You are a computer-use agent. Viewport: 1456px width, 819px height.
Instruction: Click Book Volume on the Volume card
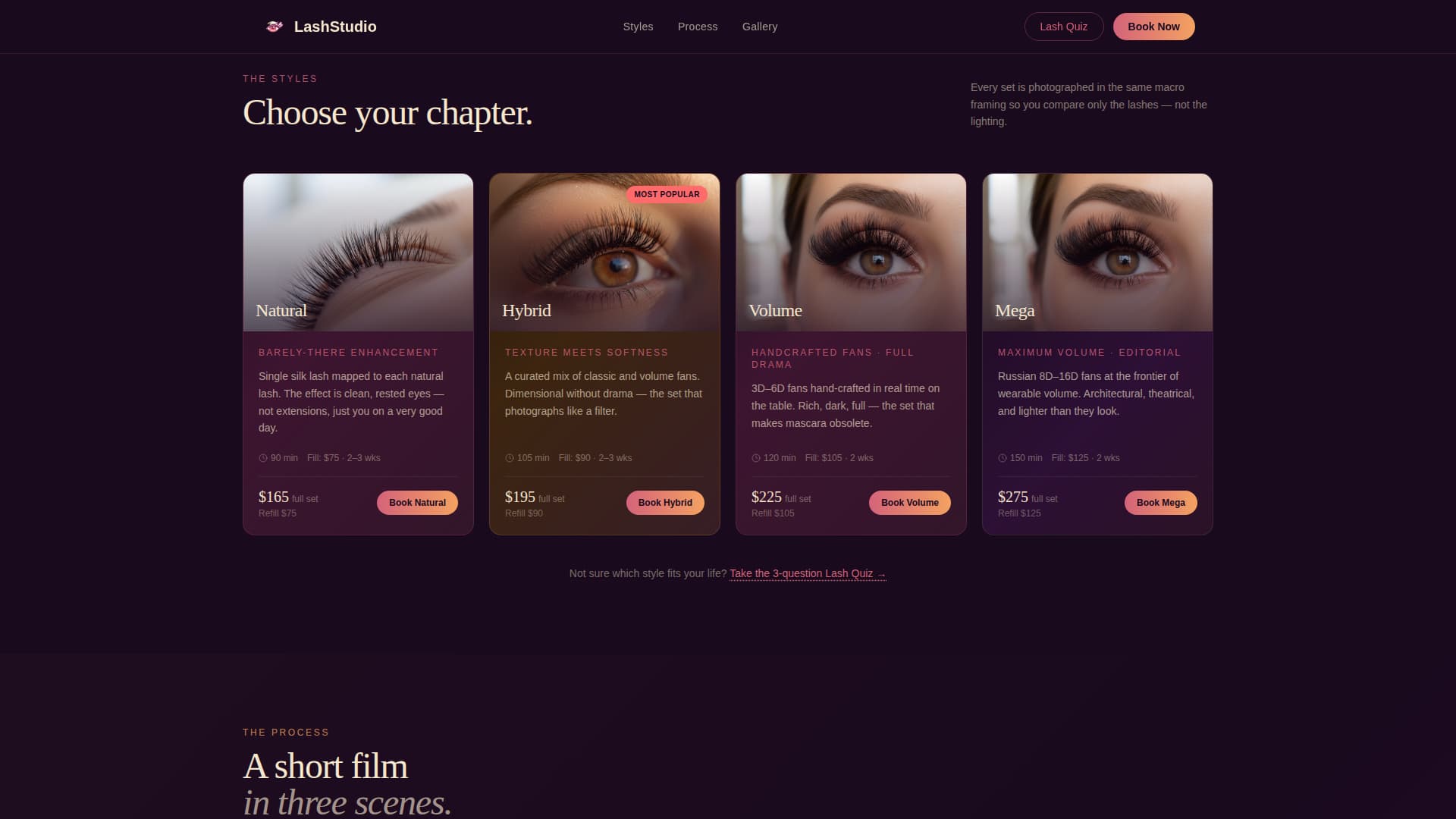[909, 502]
